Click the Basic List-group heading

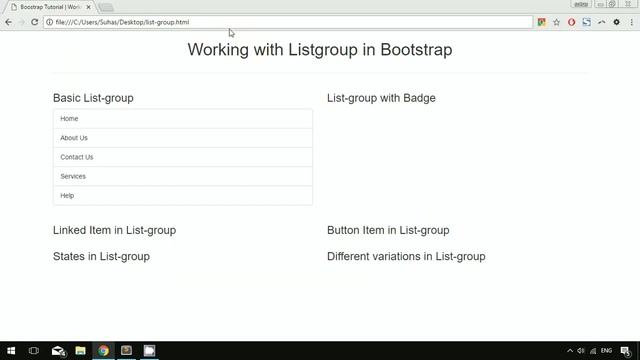pyautogui.click(x=93, y=98)
